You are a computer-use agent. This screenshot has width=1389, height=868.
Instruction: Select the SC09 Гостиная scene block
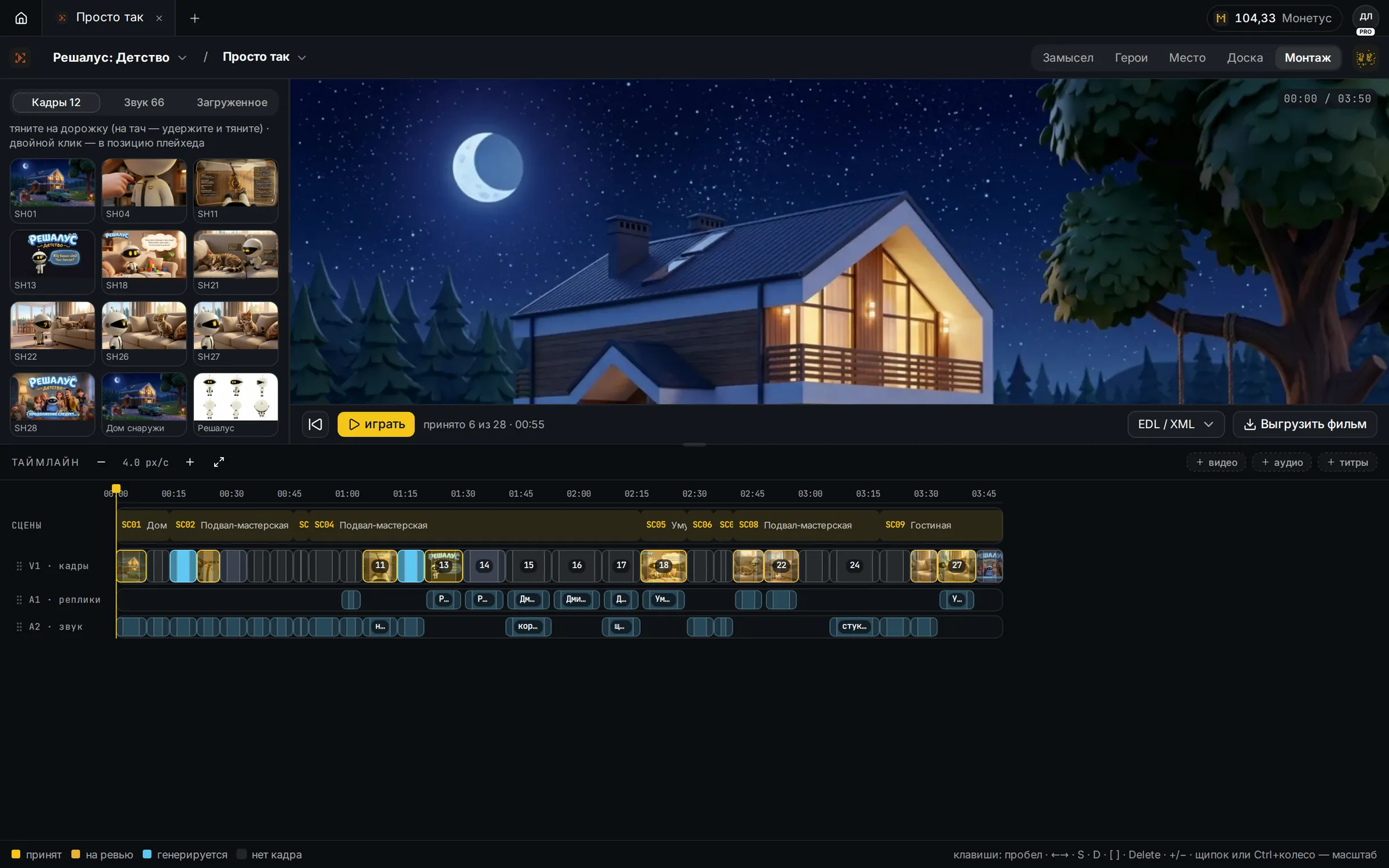(x=941, y=525)
